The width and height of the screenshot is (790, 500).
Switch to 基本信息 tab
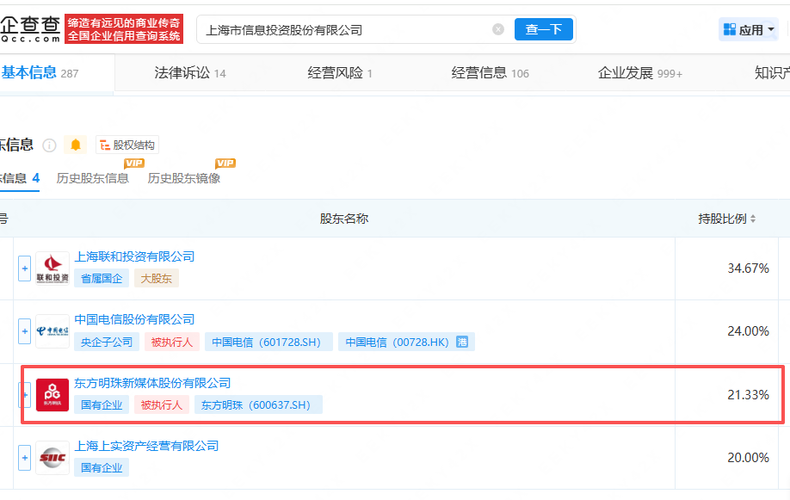point(40,73)
